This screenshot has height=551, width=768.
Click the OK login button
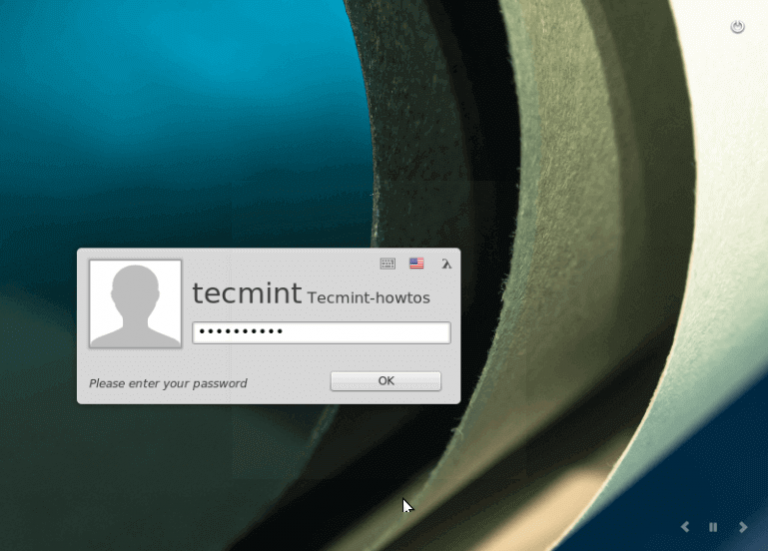386,381
